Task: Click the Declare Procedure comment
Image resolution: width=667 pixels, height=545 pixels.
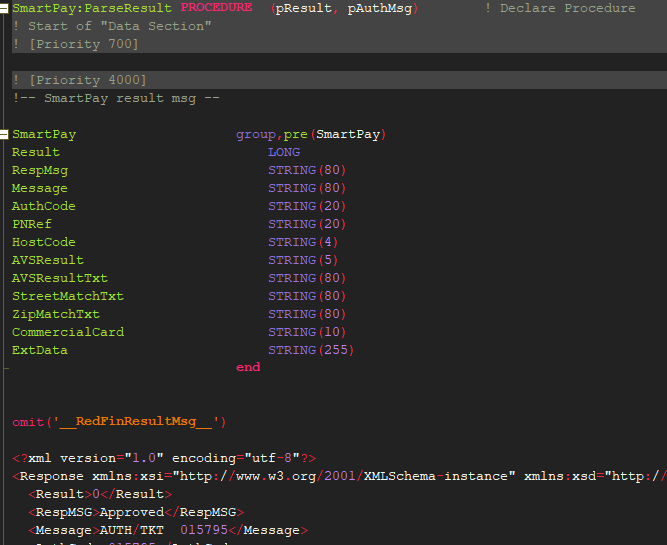Action: [x=567, y=8]
